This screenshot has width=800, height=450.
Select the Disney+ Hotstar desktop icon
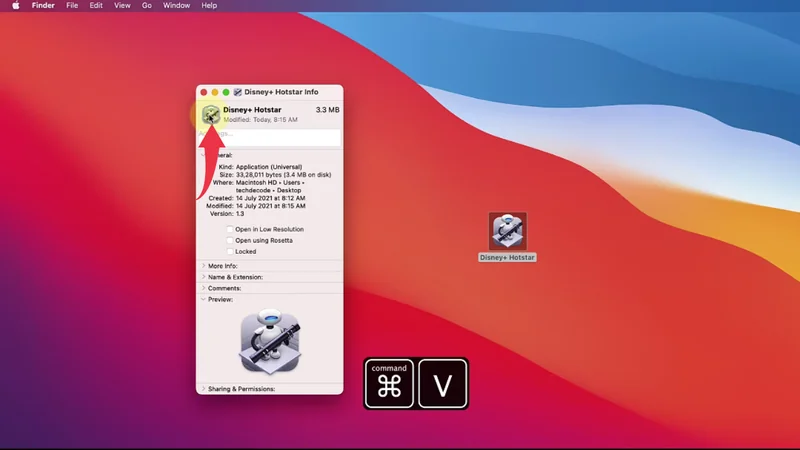tap(508, 231)
